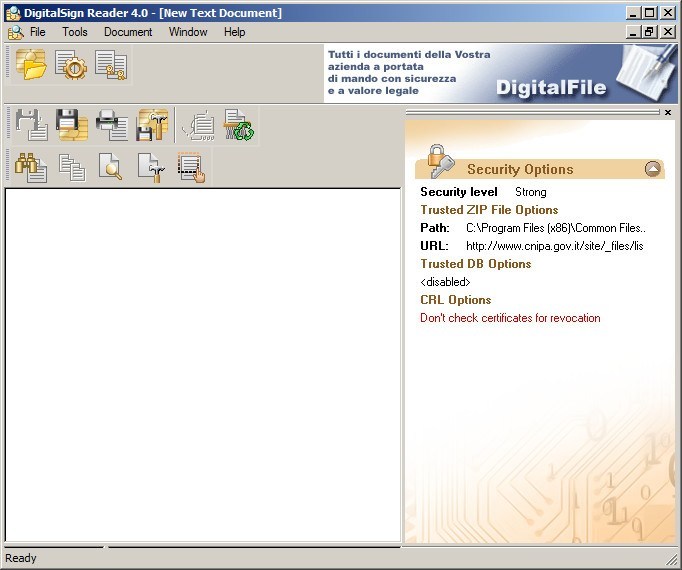Image resolution: width=682 pixels, height=570 pixels.
Task: Restore the inner document window
Action: [649, 32]
